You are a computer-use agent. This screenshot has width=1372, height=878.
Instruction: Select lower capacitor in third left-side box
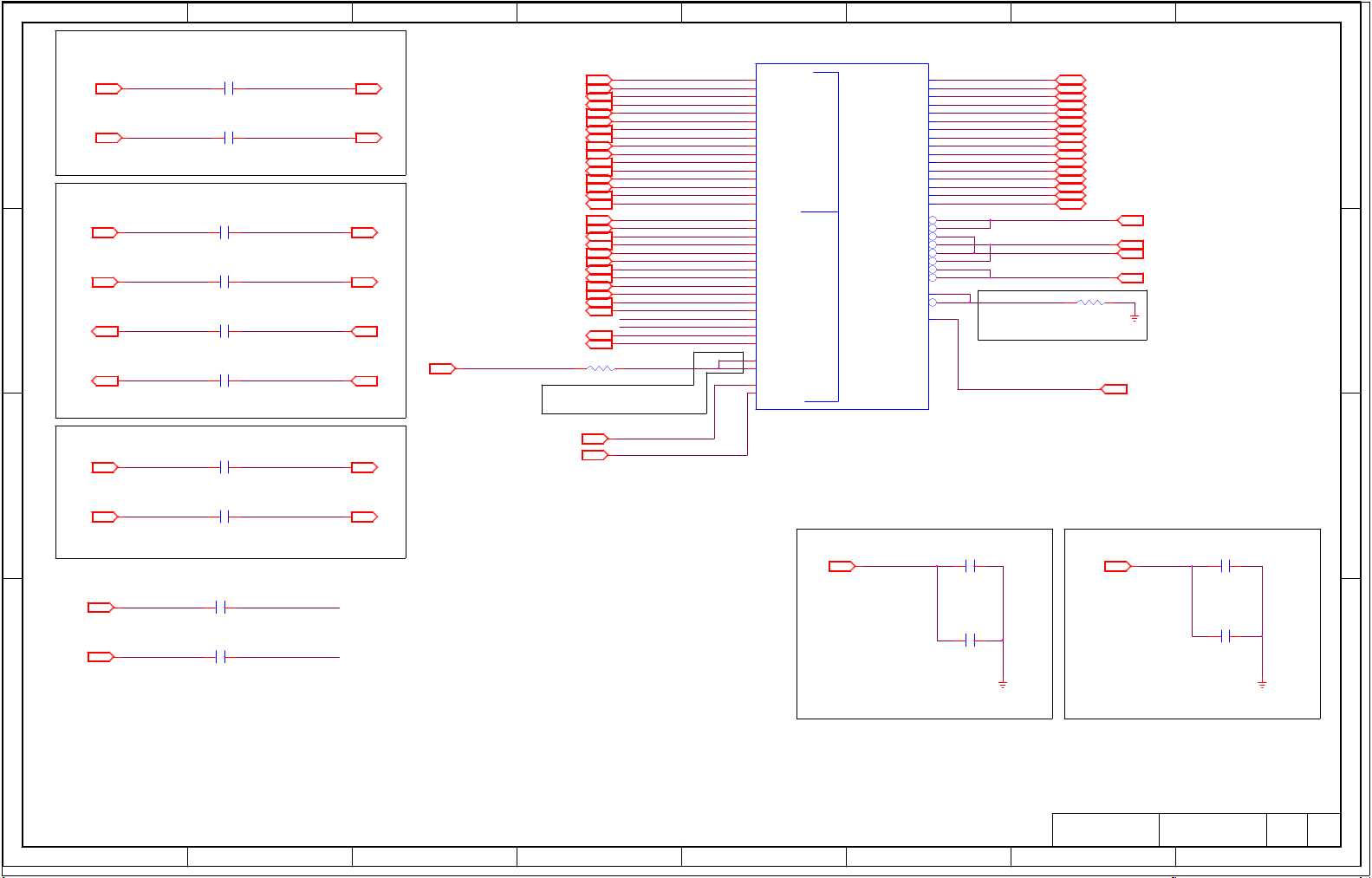tap(224, 517)
